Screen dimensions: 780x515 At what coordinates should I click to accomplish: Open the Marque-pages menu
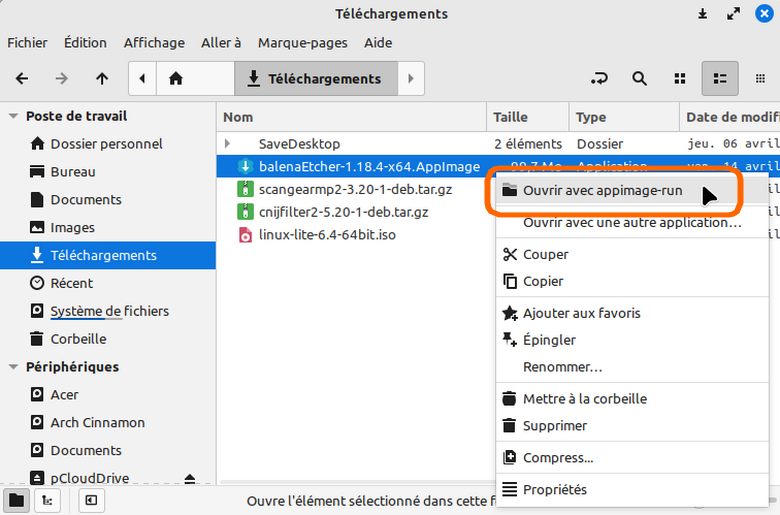point(303,43)
